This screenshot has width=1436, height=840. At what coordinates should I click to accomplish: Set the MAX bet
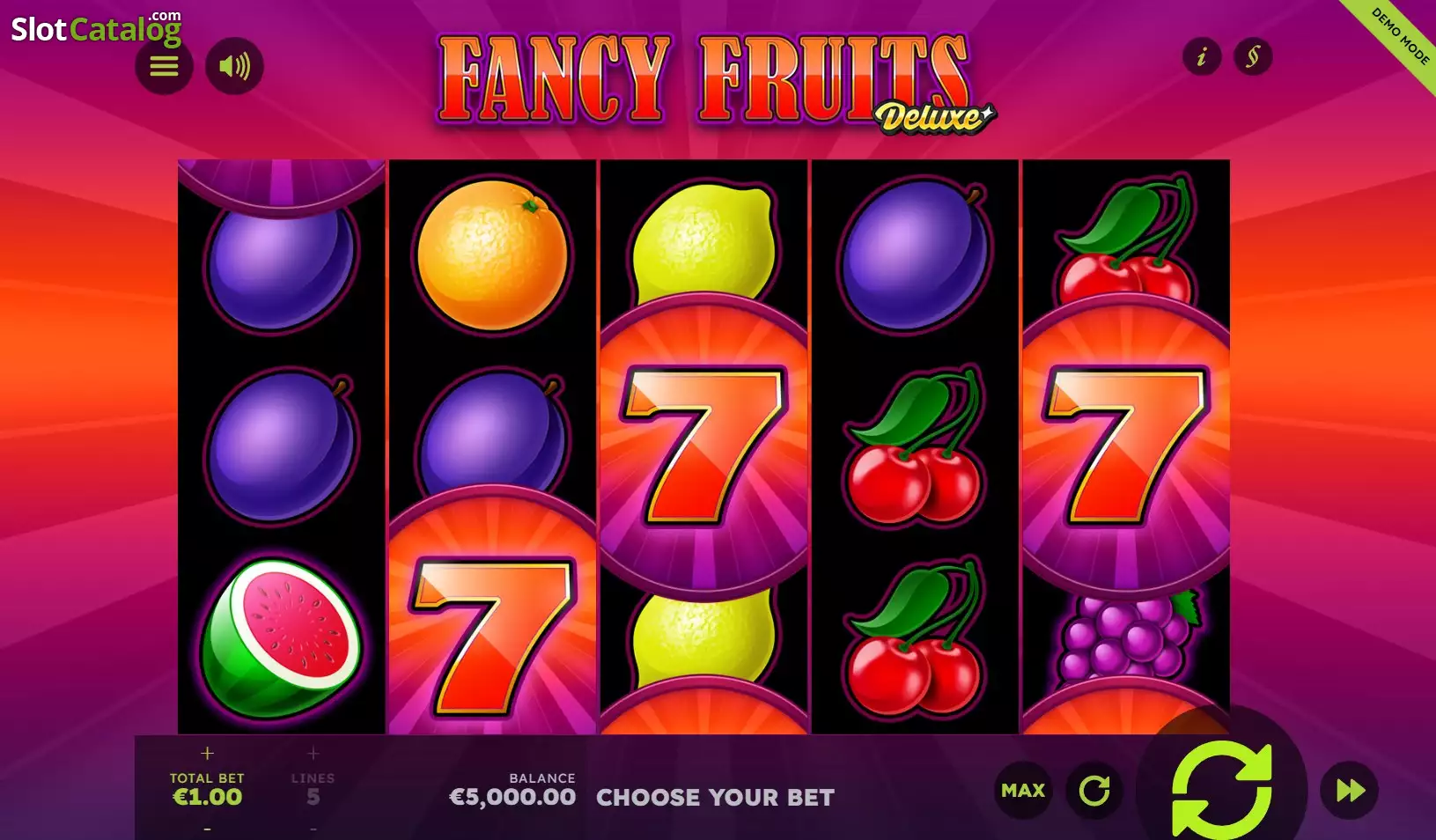pyautogui.click(x=1023, y=790)
